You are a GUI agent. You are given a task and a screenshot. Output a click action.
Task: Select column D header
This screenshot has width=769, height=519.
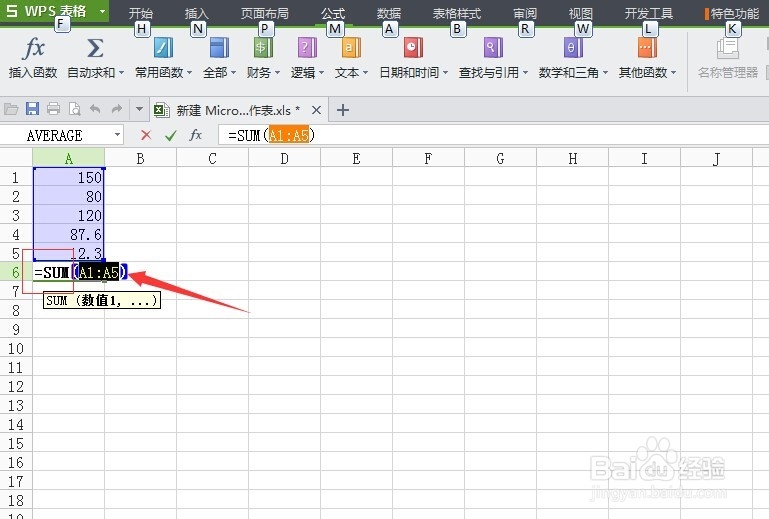pyautogui.click(x=284, y=158)
